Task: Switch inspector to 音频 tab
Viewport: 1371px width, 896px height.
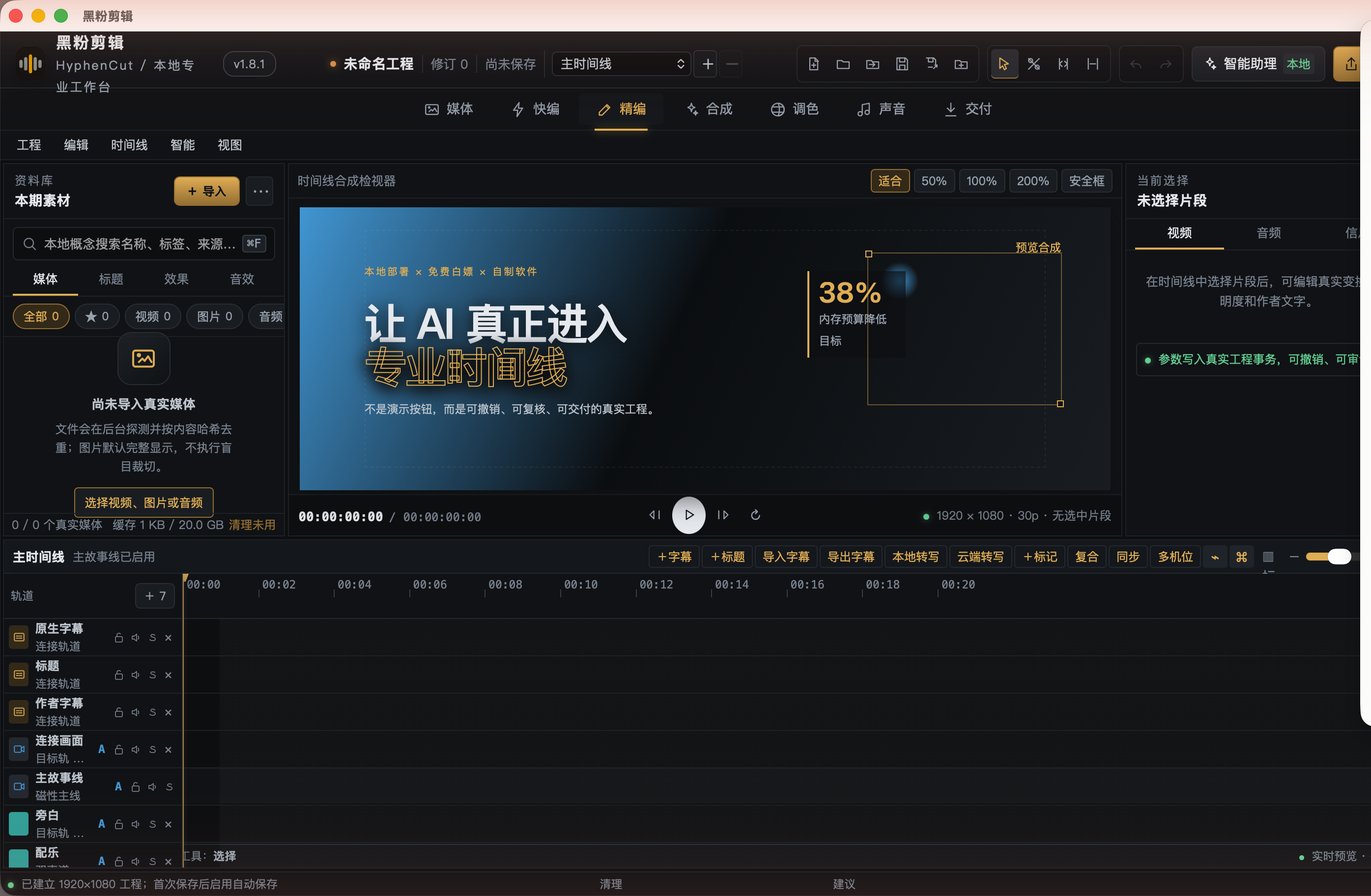Action: point(1268,233)
